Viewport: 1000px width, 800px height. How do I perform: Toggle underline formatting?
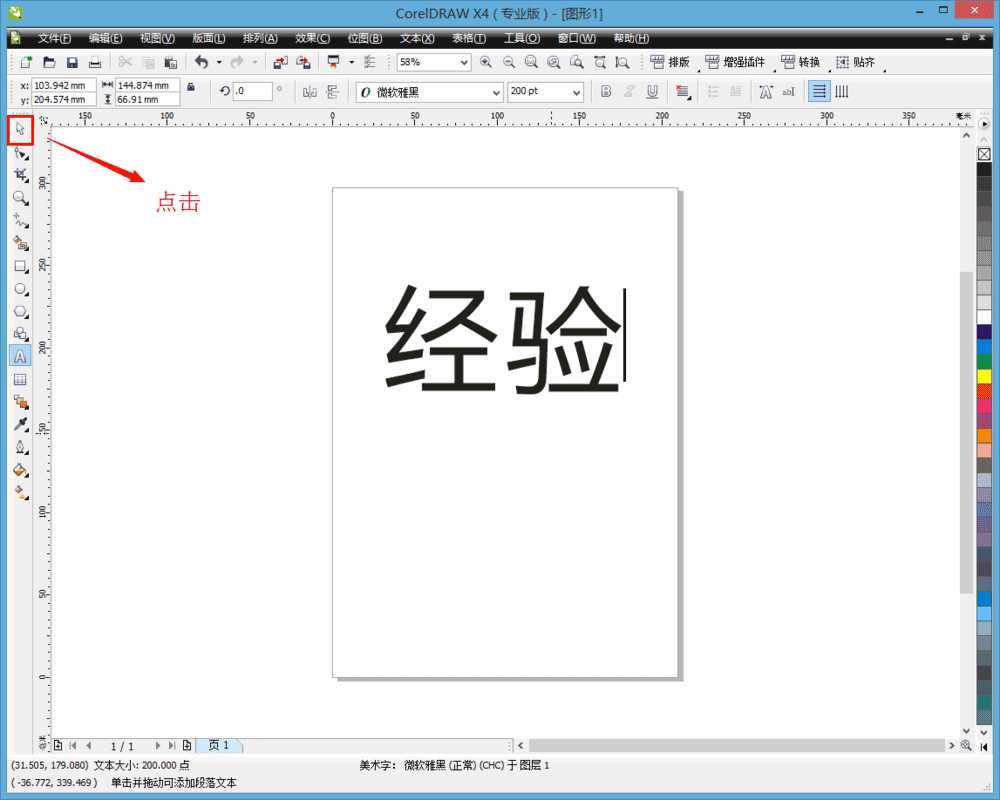(651, 91)
